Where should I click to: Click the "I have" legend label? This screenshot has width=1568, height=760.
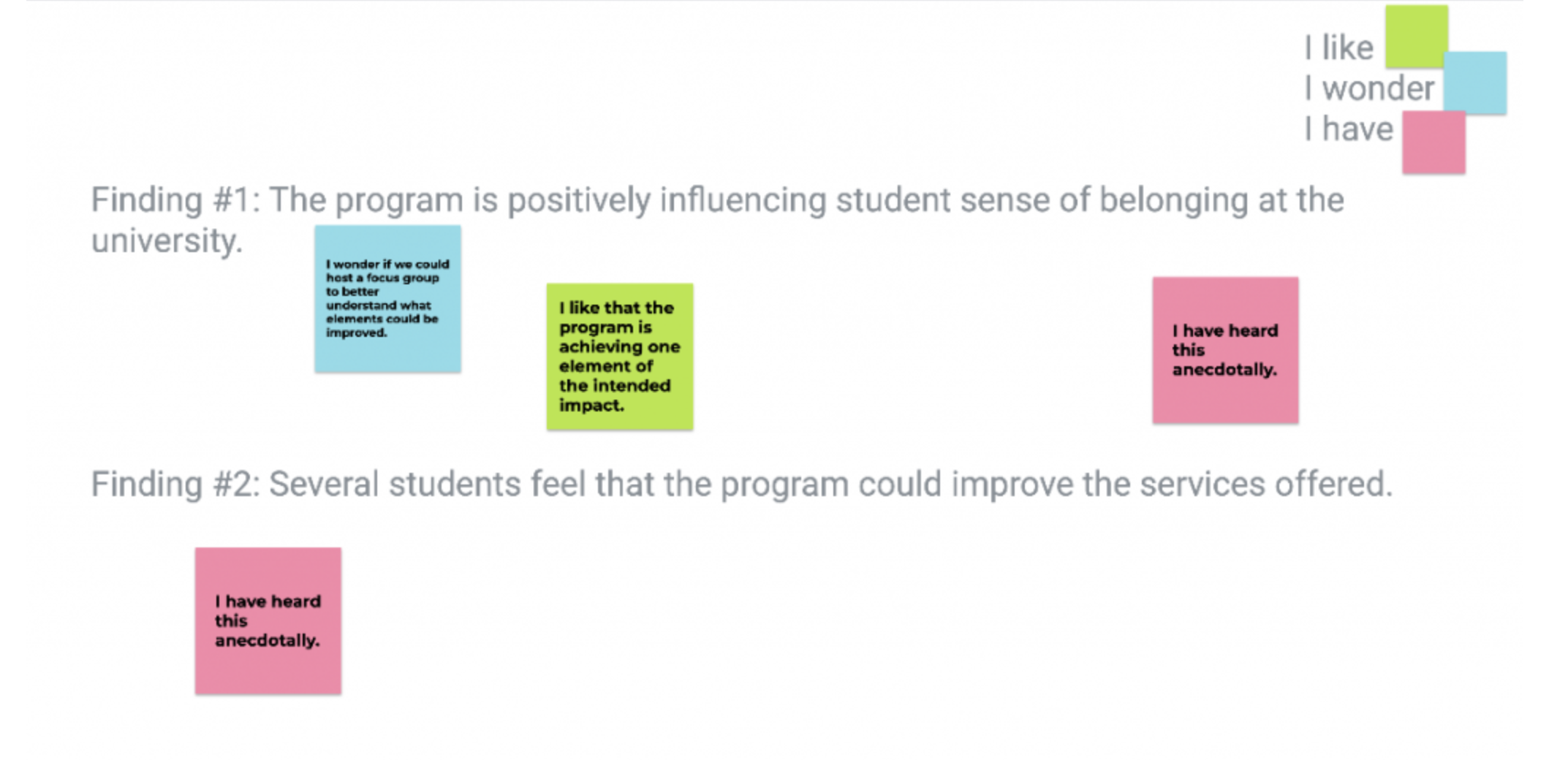tap(1349, 129)
